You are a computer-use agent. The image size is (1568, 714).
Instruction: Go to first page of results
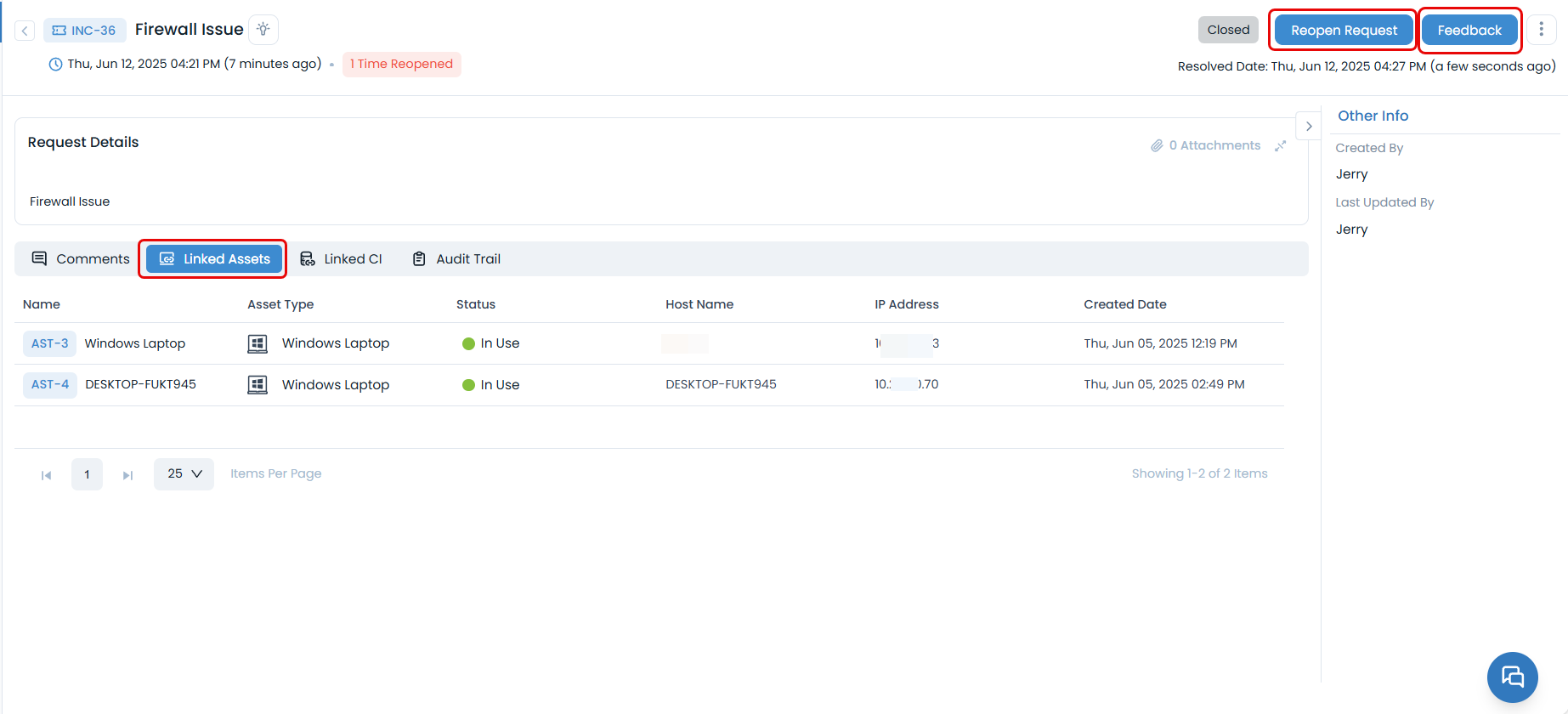pos(47,475)
